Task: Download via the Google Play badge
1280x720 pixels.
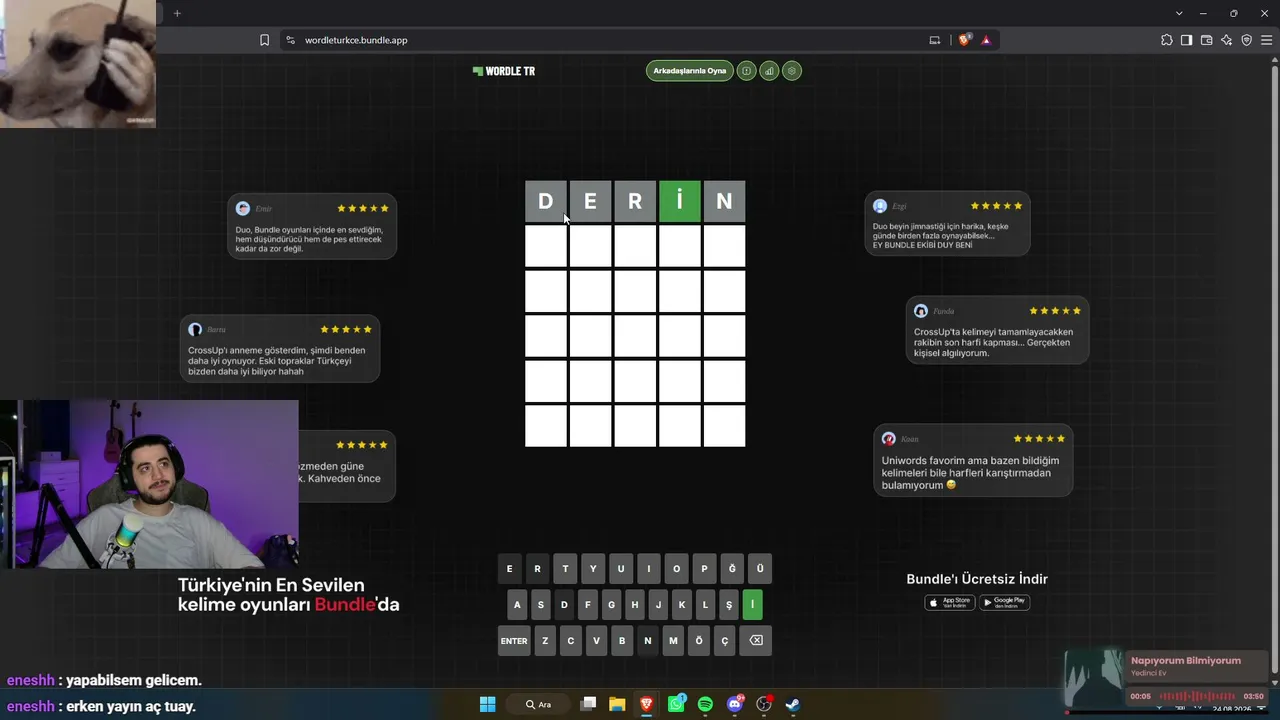Action: [x=1004, y=602]
